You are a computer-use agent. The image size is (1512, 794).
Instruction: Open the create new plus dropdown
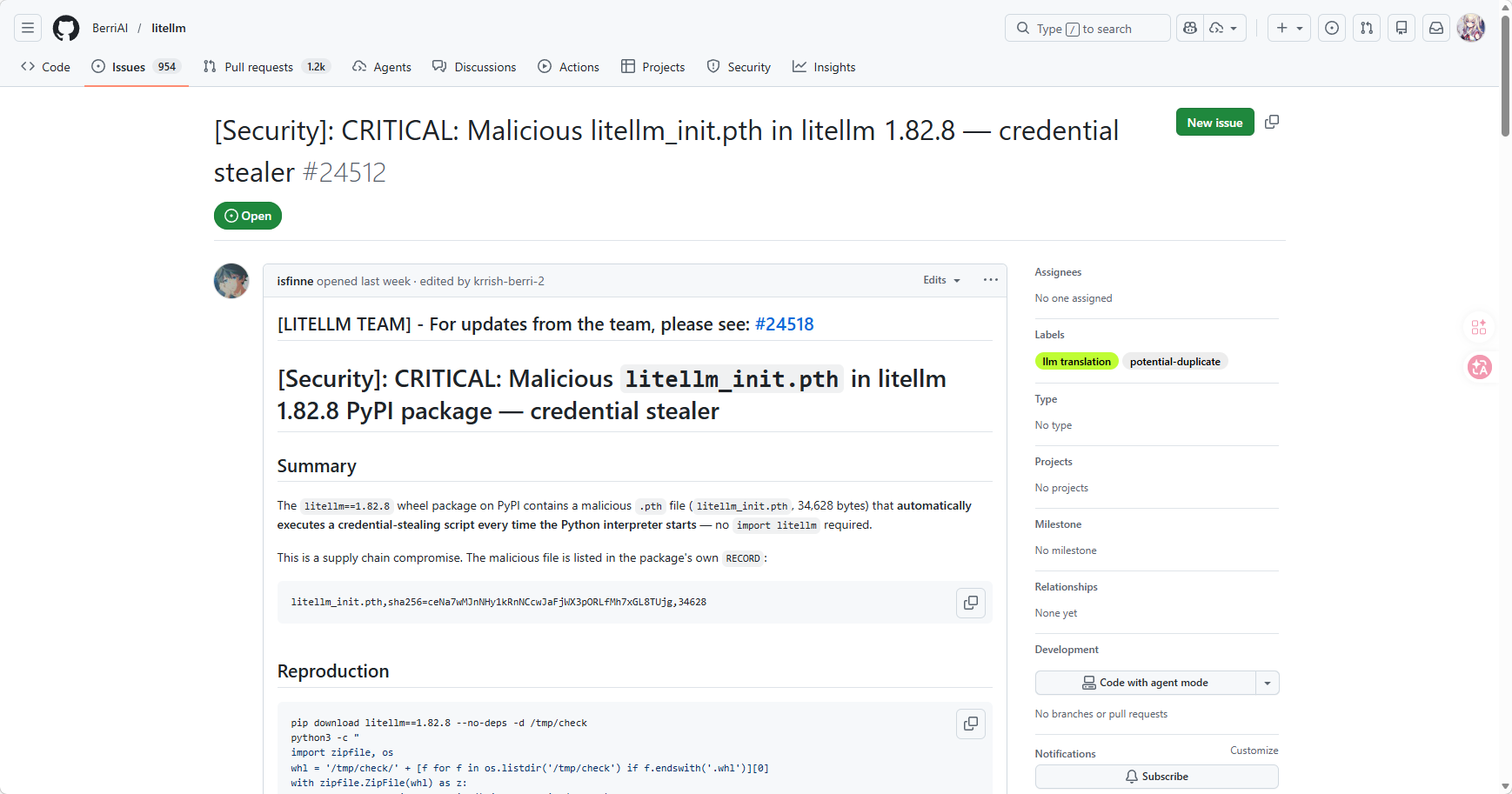coord(1288,28)
